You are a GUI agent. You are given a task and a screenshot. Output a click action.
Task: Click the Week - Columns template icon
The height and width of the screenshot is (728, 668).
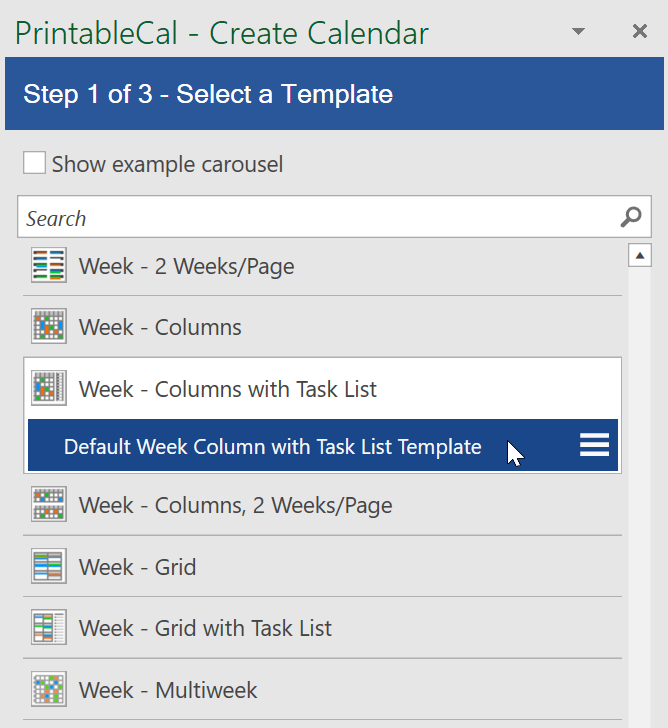click(49, 326)
